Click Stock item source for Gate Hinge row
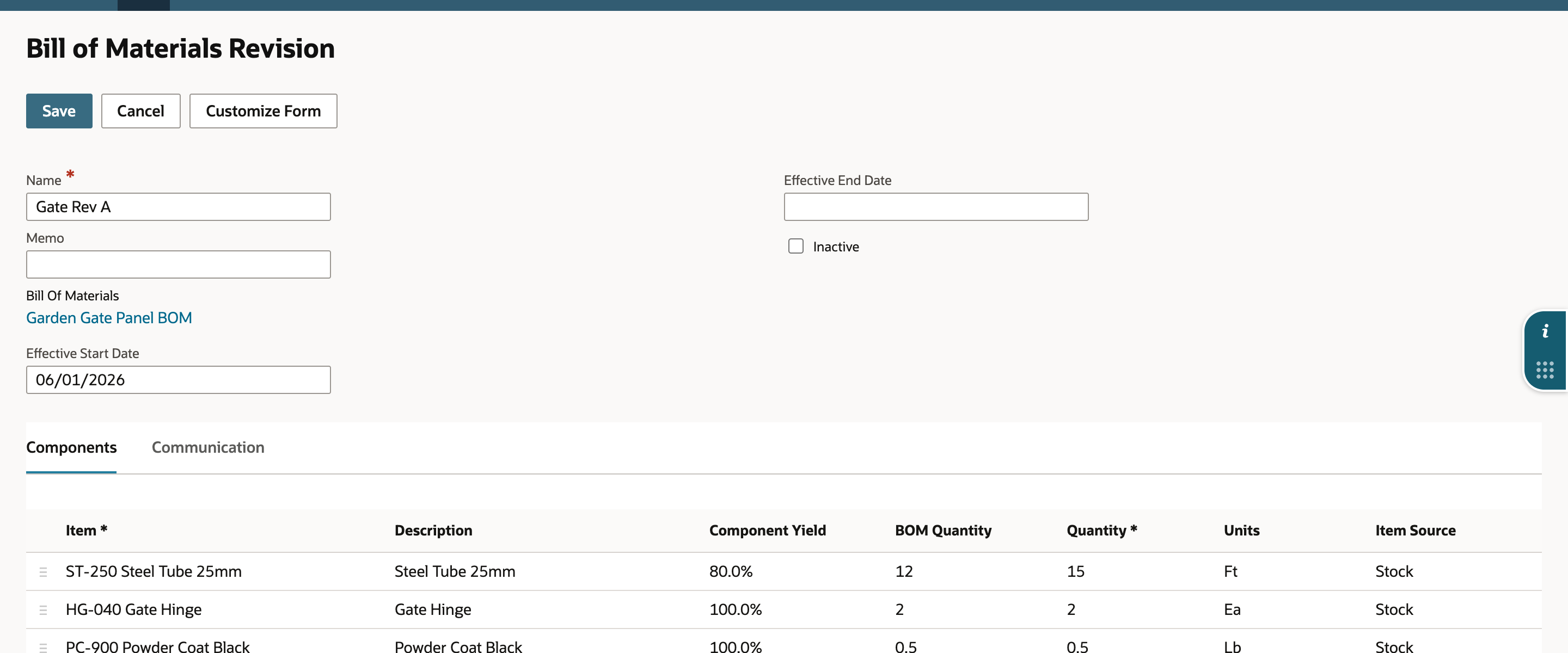The width and height of the screenshot is (1568, 653). [x=1394, y=609]
